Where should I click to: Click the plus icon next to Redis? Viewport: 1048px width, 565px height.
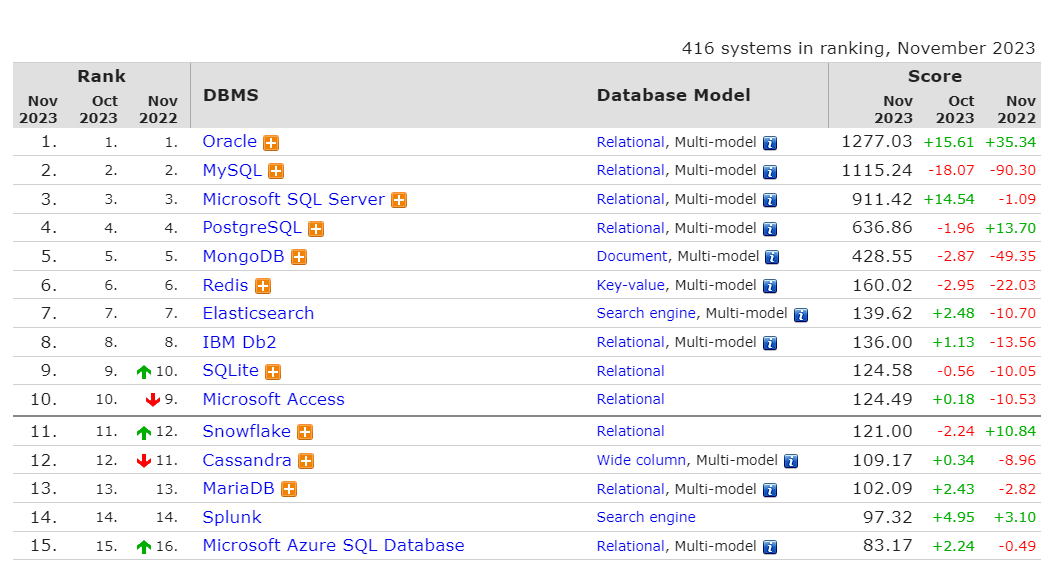263,287
